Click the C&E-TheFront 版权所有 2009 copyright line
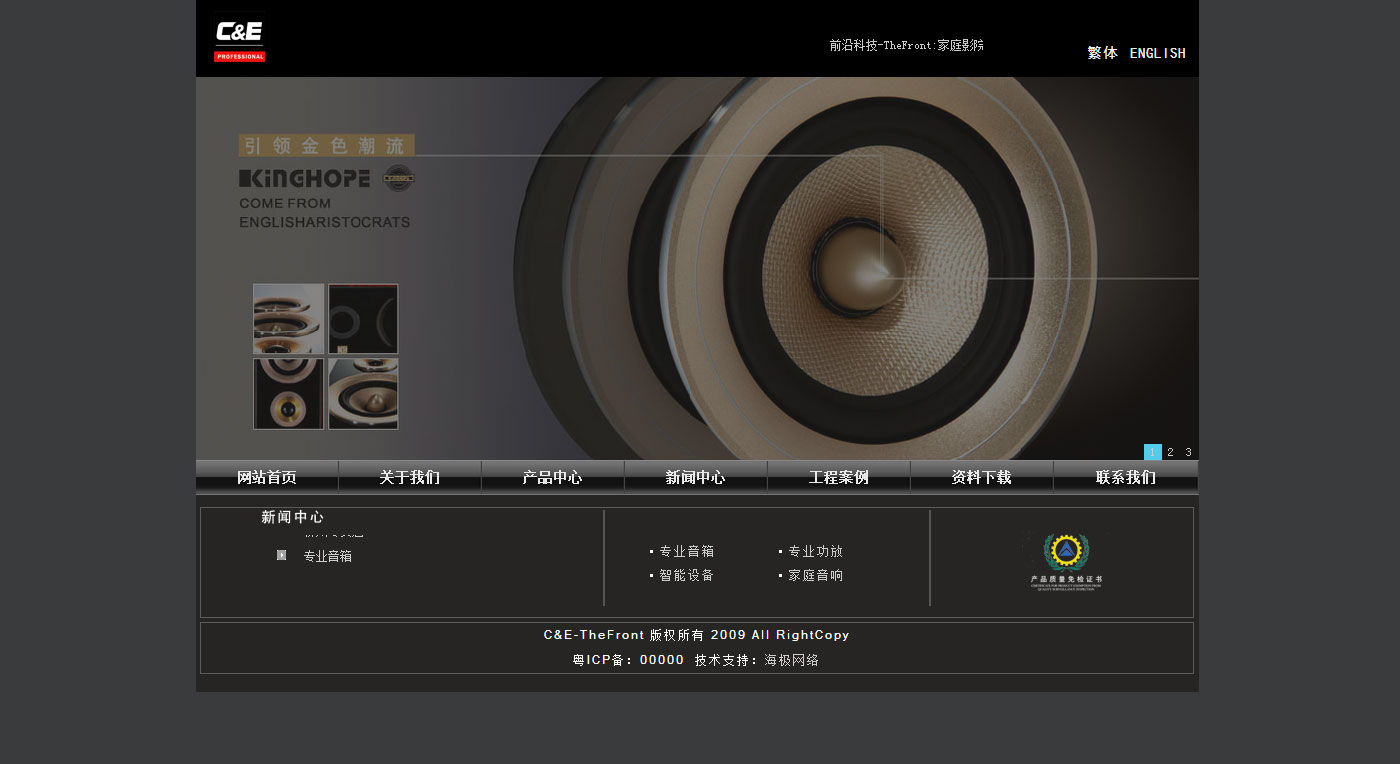The height and width of the screenshot is (764, 1400). point(697,635)
